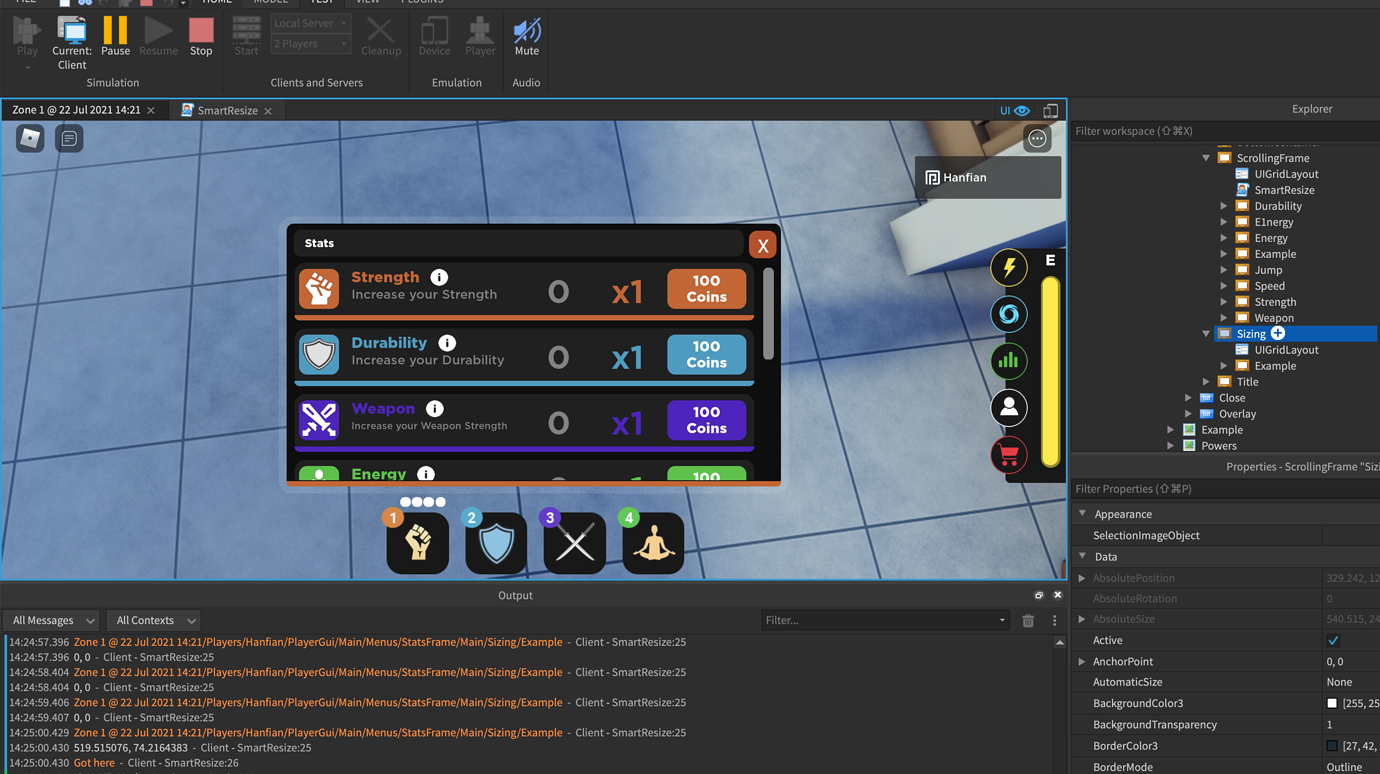The width and height of the screenshot is (1380, 774).
Task: Pause the running simulation
Action: click(x=115, y=37)
